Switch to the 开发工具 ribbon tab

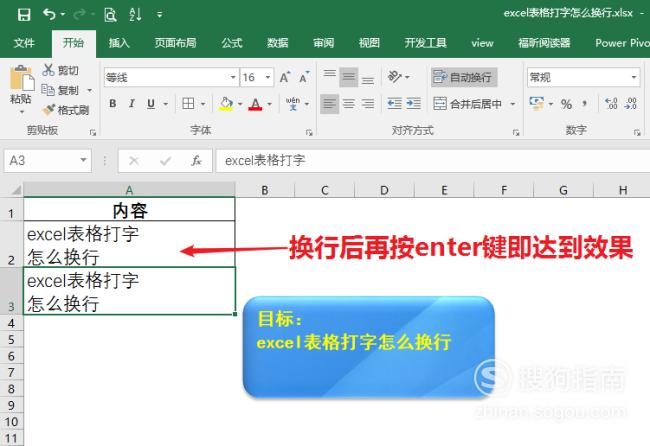(x=425, y=43)
